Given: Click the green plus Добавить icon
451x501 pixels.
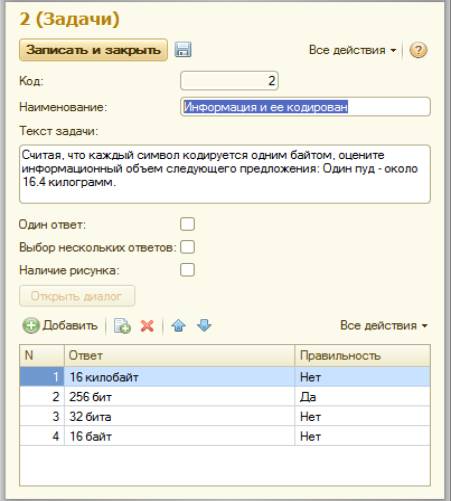Looking at the screenshot, I should tap(31, 325).
